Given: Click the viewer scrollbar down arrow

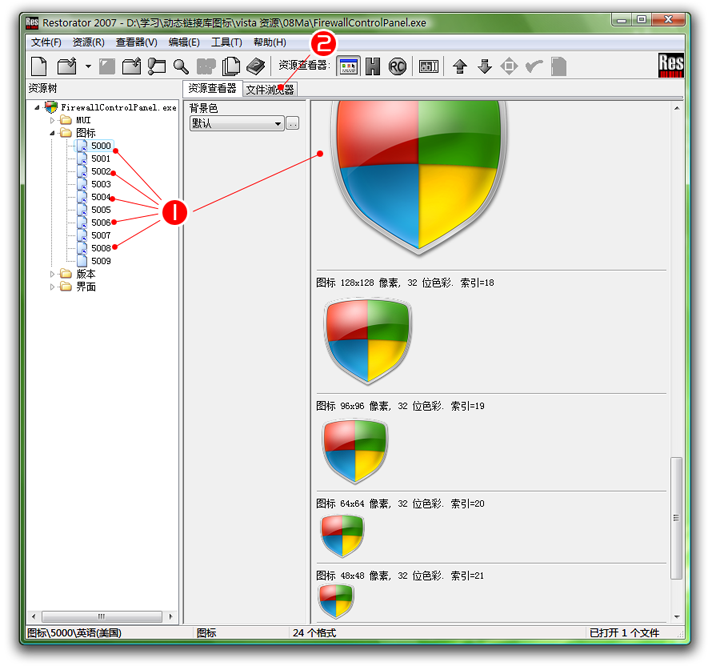Looking at the screenshot, I should click(676, 616).
